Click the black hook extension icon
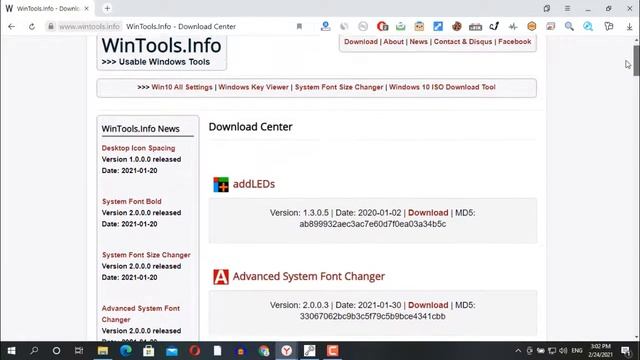The height and width of the screenshot is (360, 640). (494, 27)
